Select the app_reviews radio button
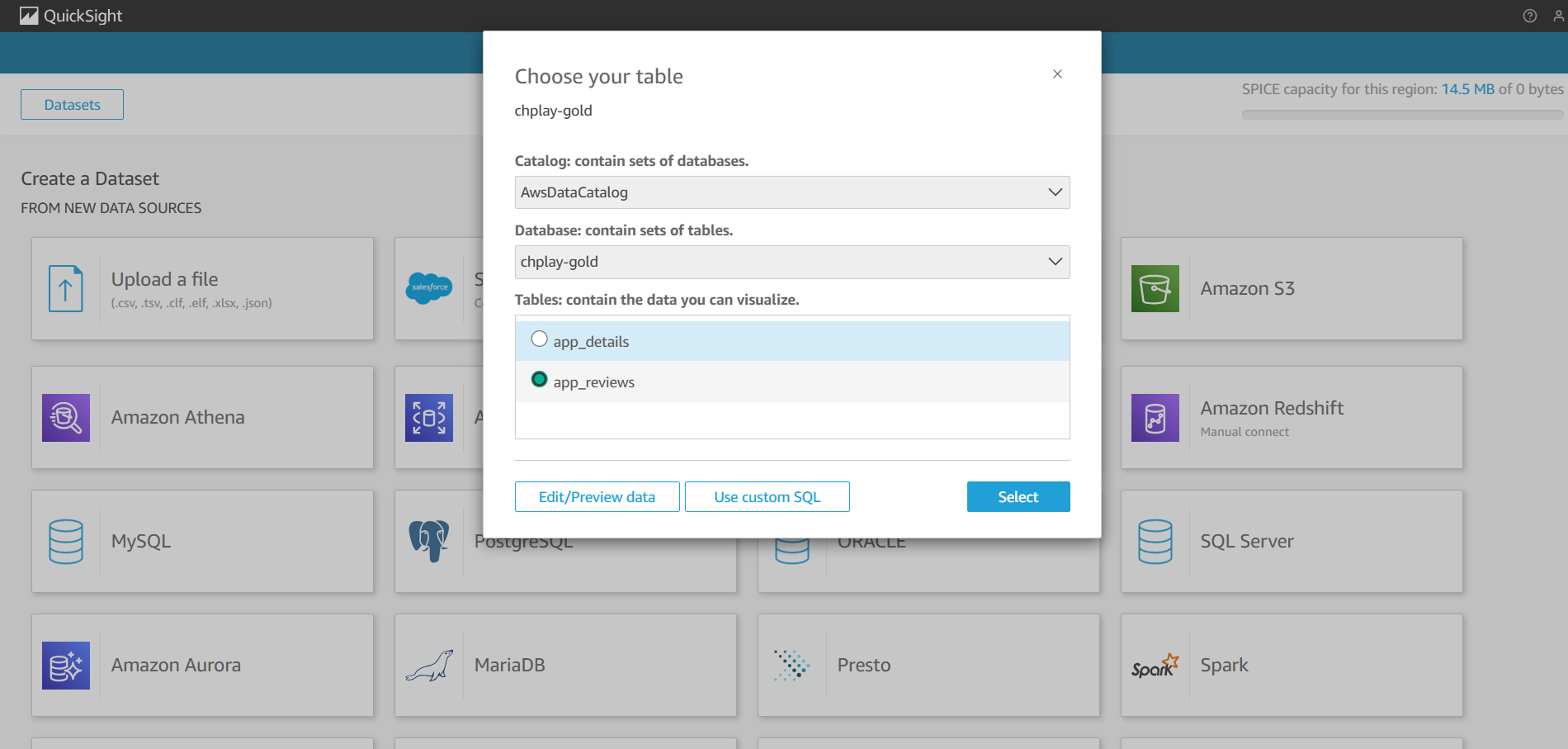 click(x=540, y=380)
